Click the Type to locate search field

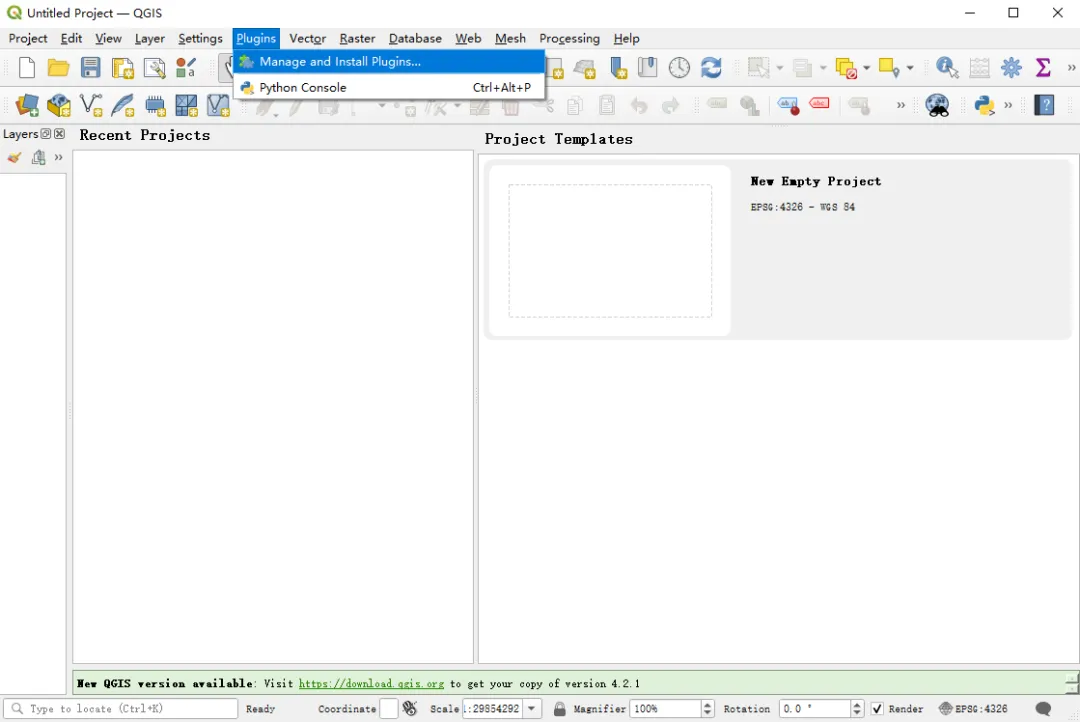click(121, 708)
